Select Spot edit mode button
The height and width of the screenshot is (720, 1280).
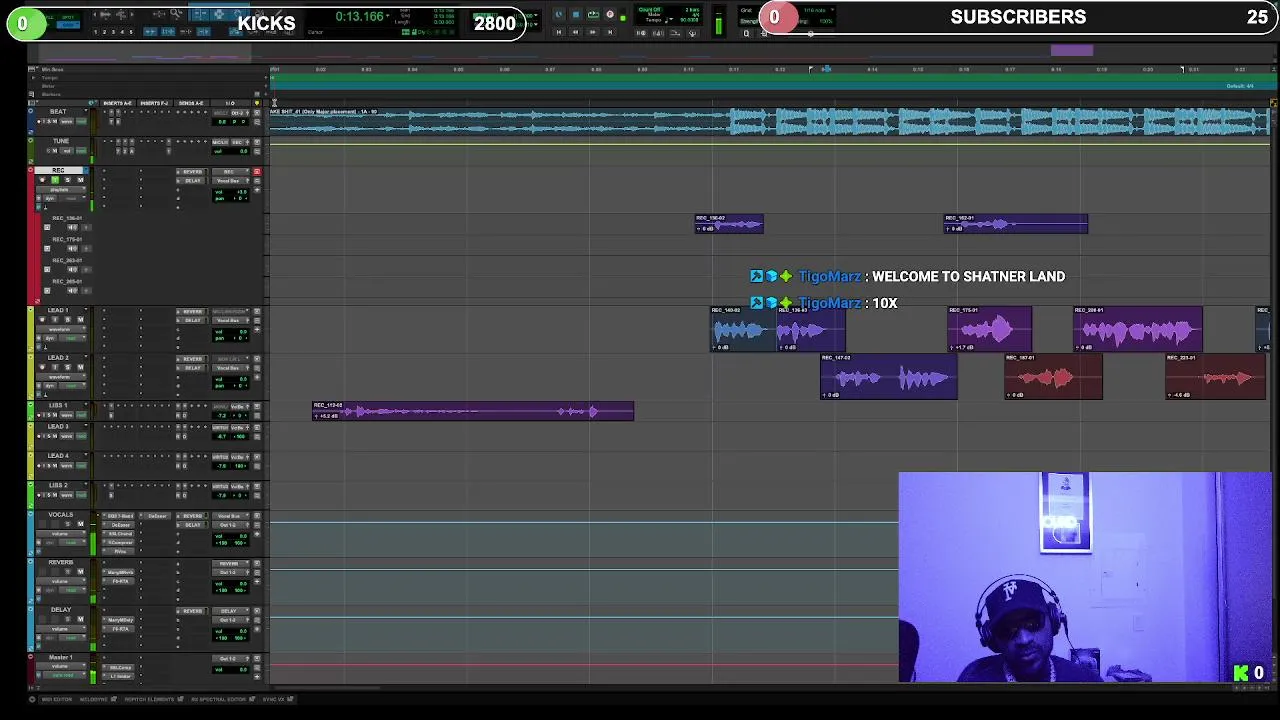(x=68, y=17)
